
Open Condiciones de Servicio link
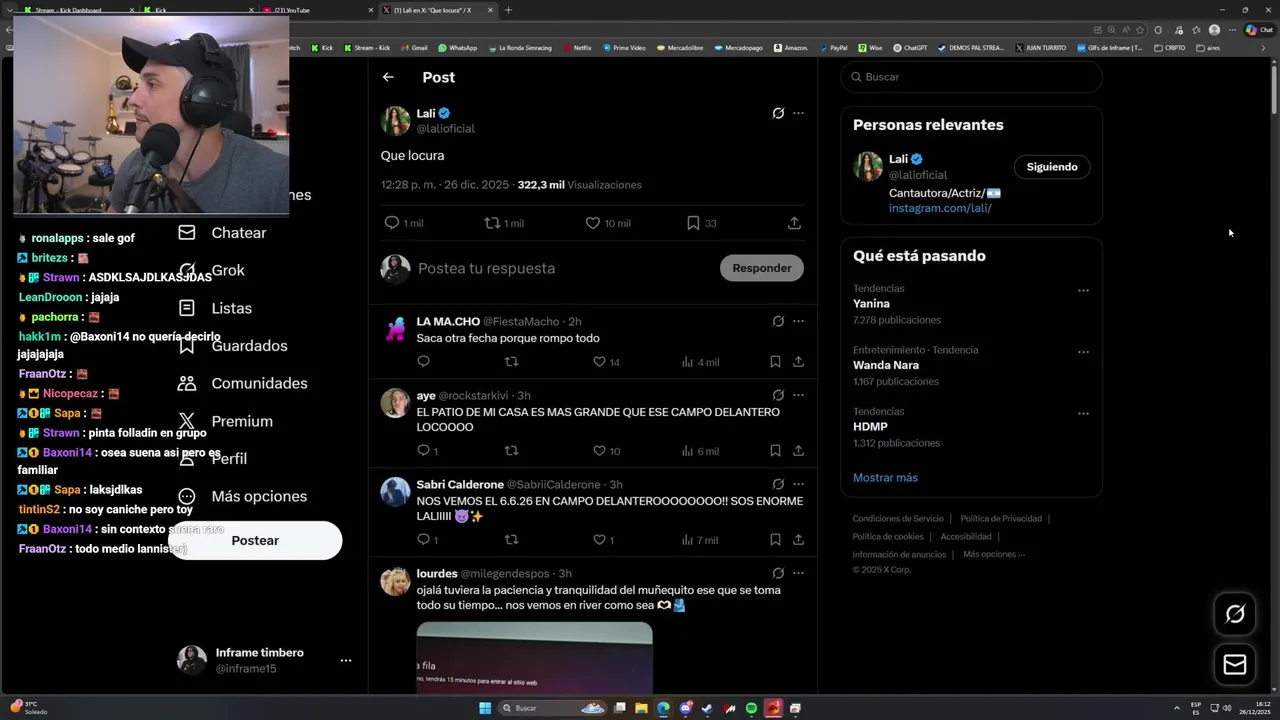pos(898,518)
